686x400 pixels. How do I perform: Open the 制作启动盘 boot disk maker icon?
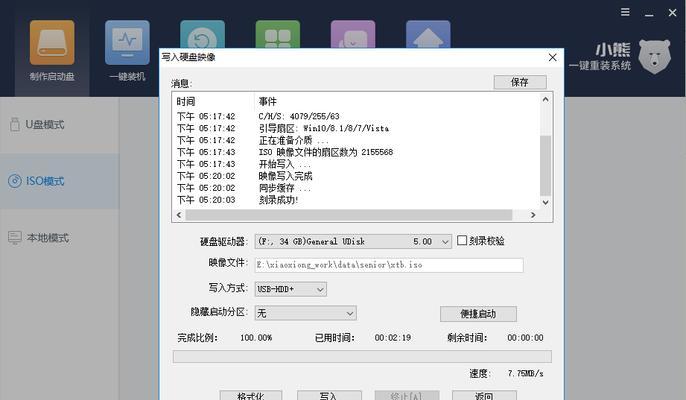(x=52, y=50)
